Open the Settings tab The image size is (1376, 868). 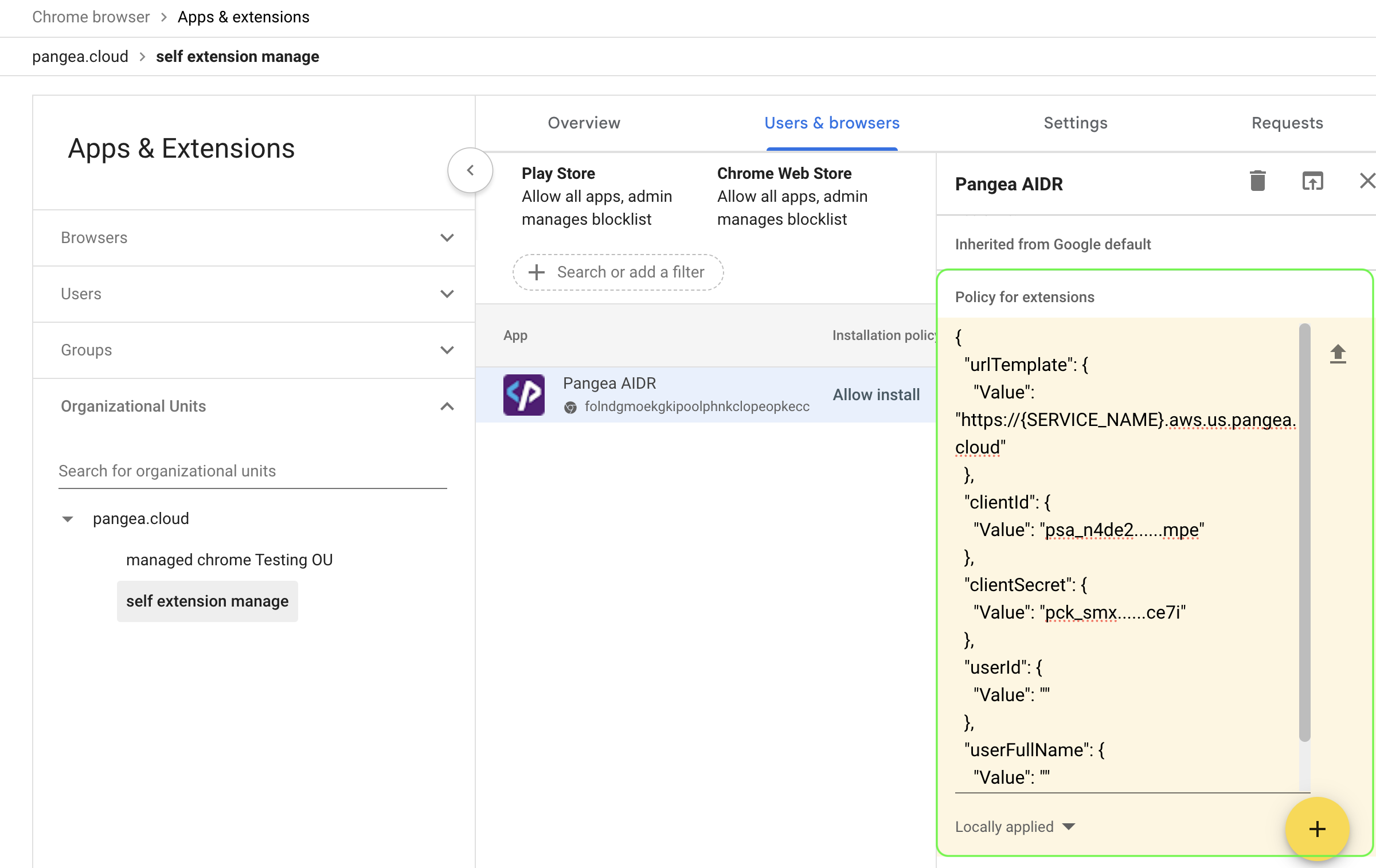(1076, 123)
